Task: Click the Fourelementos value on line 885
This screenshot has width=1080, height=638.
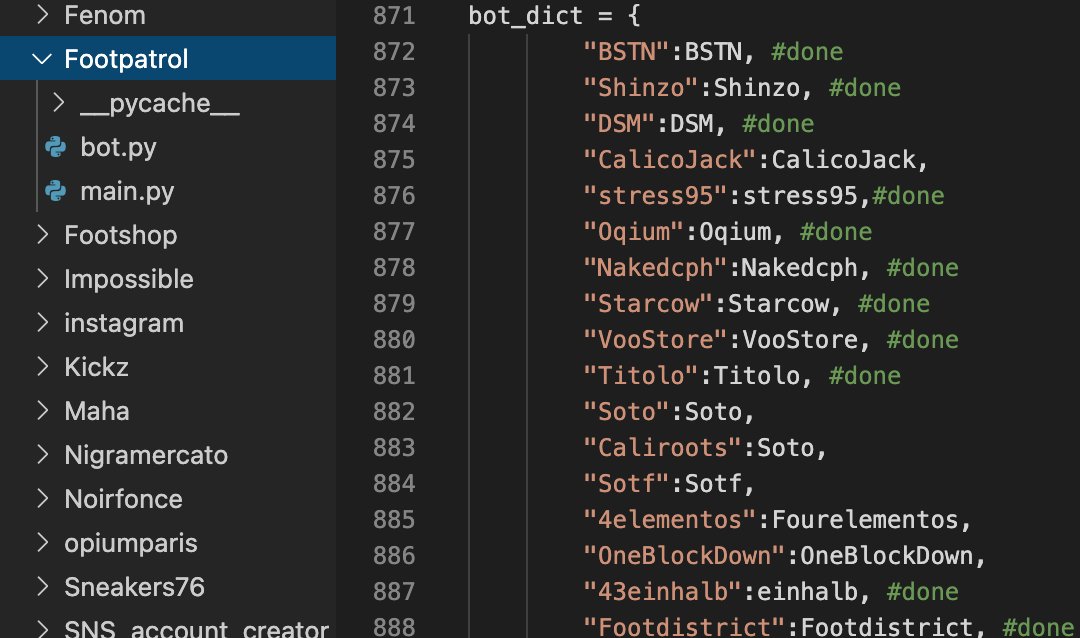Action: [864, 519]
